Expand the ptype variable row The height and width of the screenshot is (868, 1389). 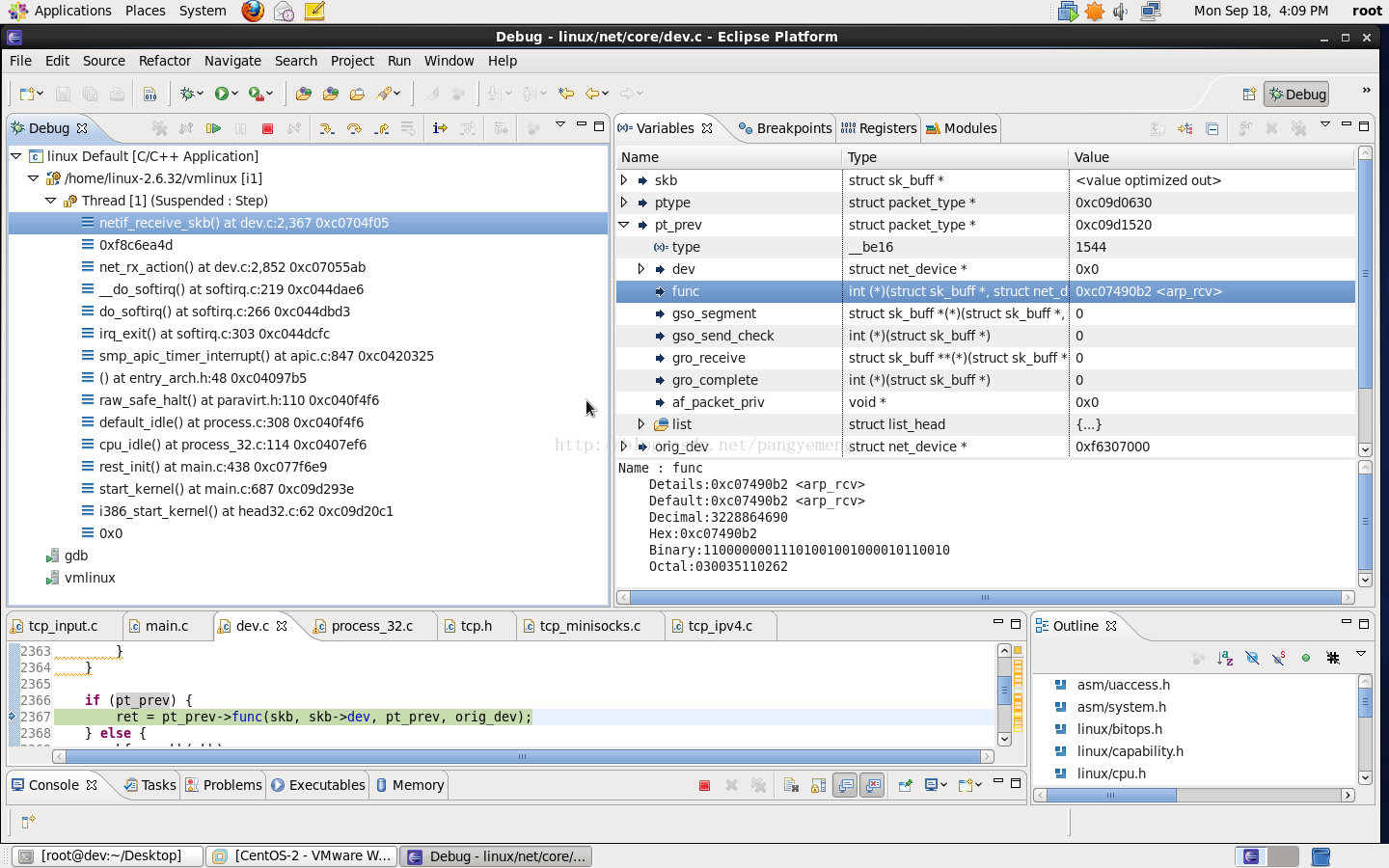624,203
